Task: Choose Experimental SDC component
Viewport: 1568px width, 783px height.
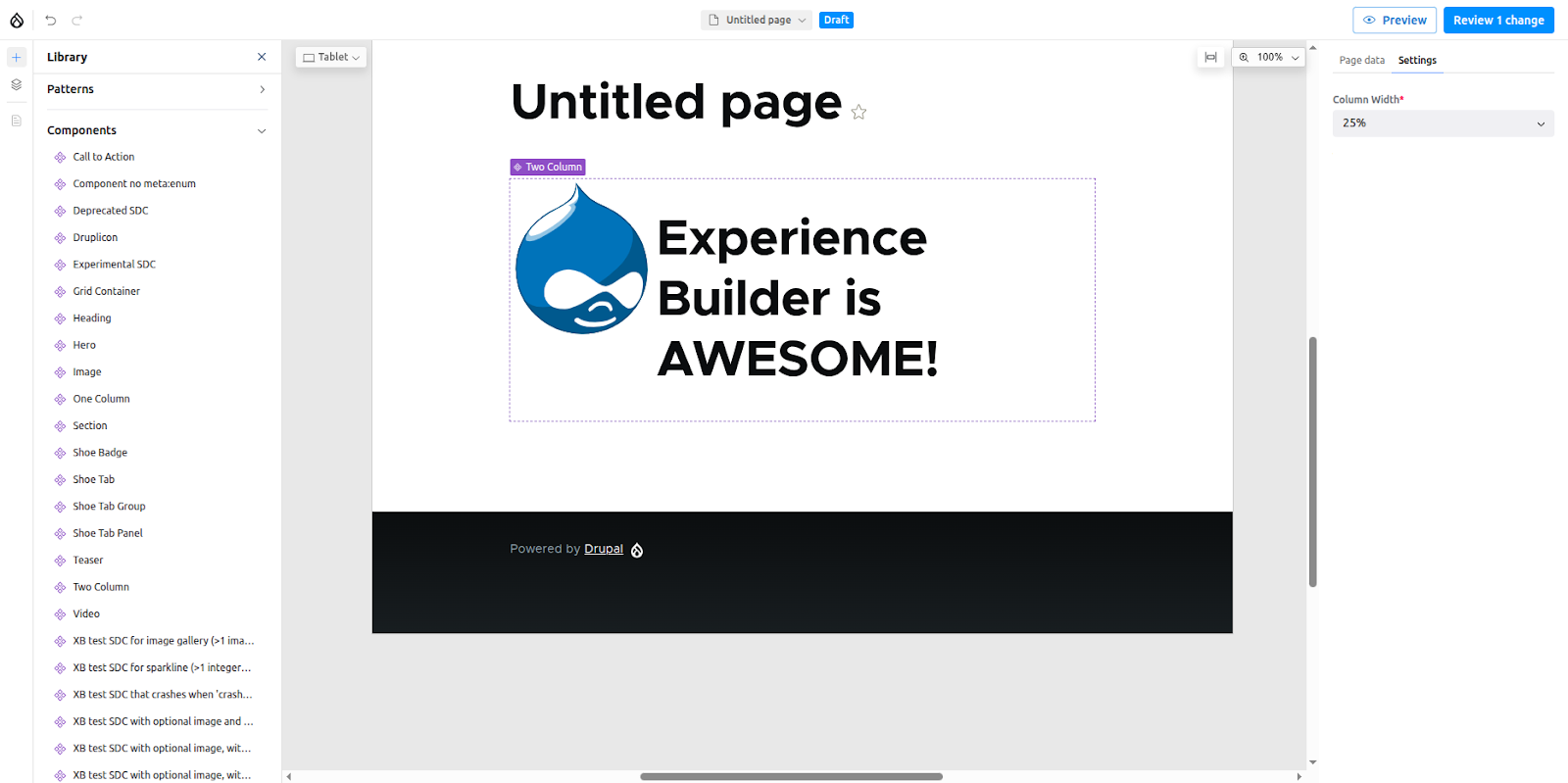Action: (114, 265)
